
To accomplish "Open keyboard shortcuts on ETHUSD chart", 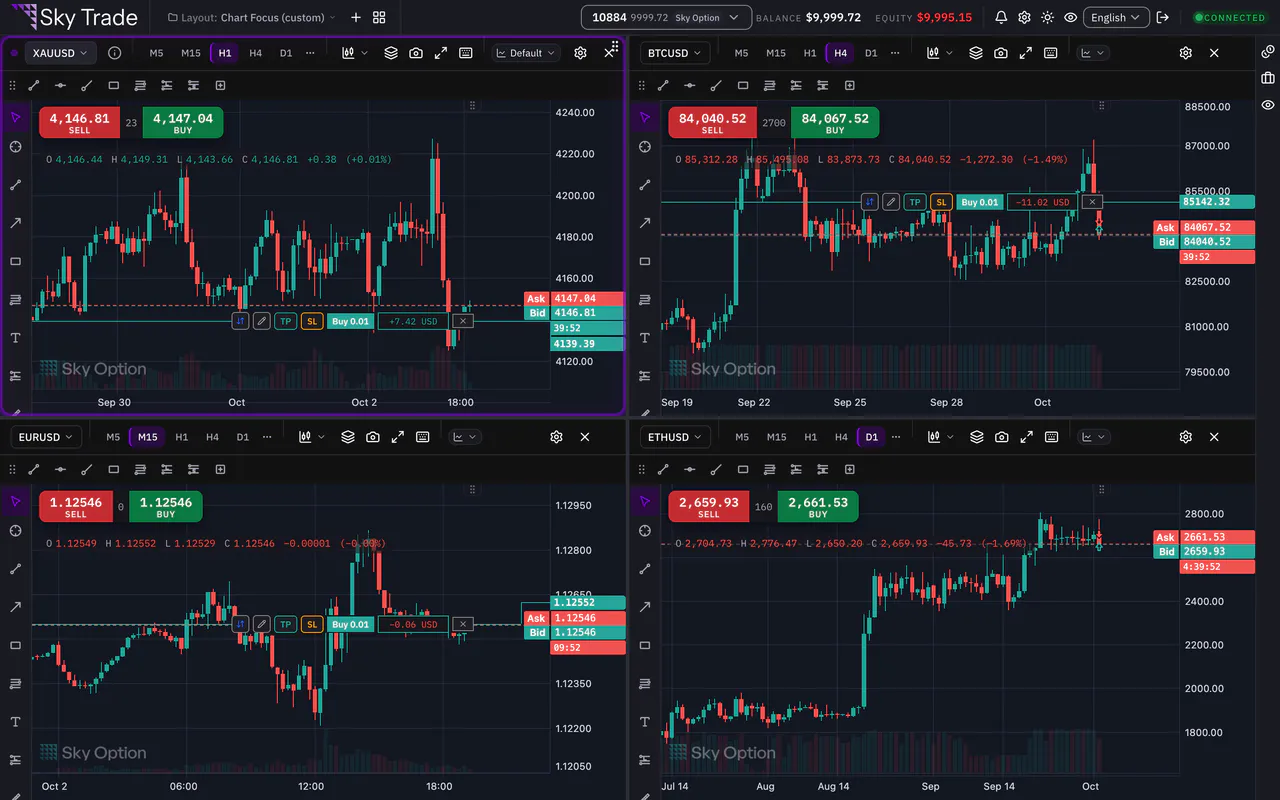I will point(1052,437).
